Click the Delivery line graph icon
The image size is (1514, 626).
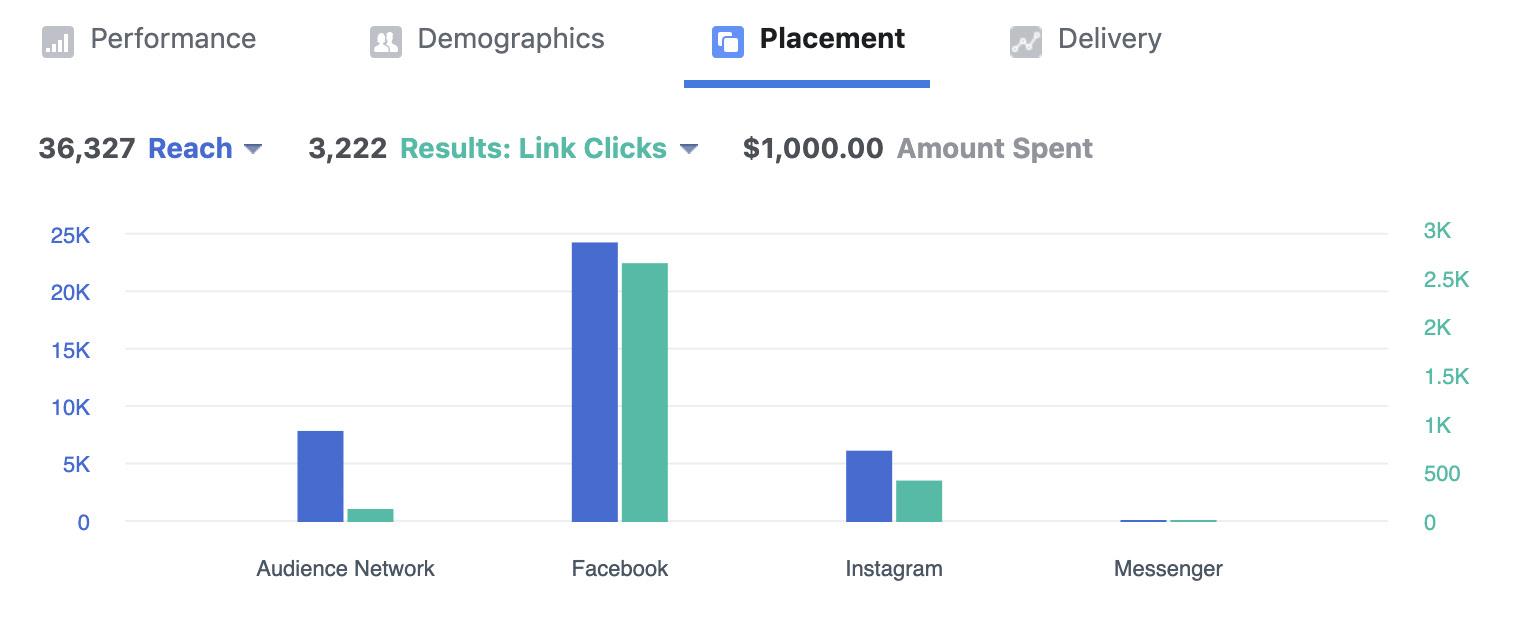click(1026, 42)
